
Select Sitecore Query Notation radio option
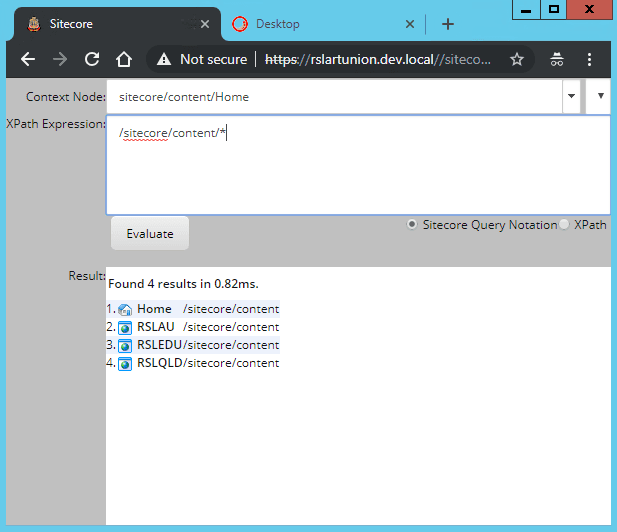412,224
